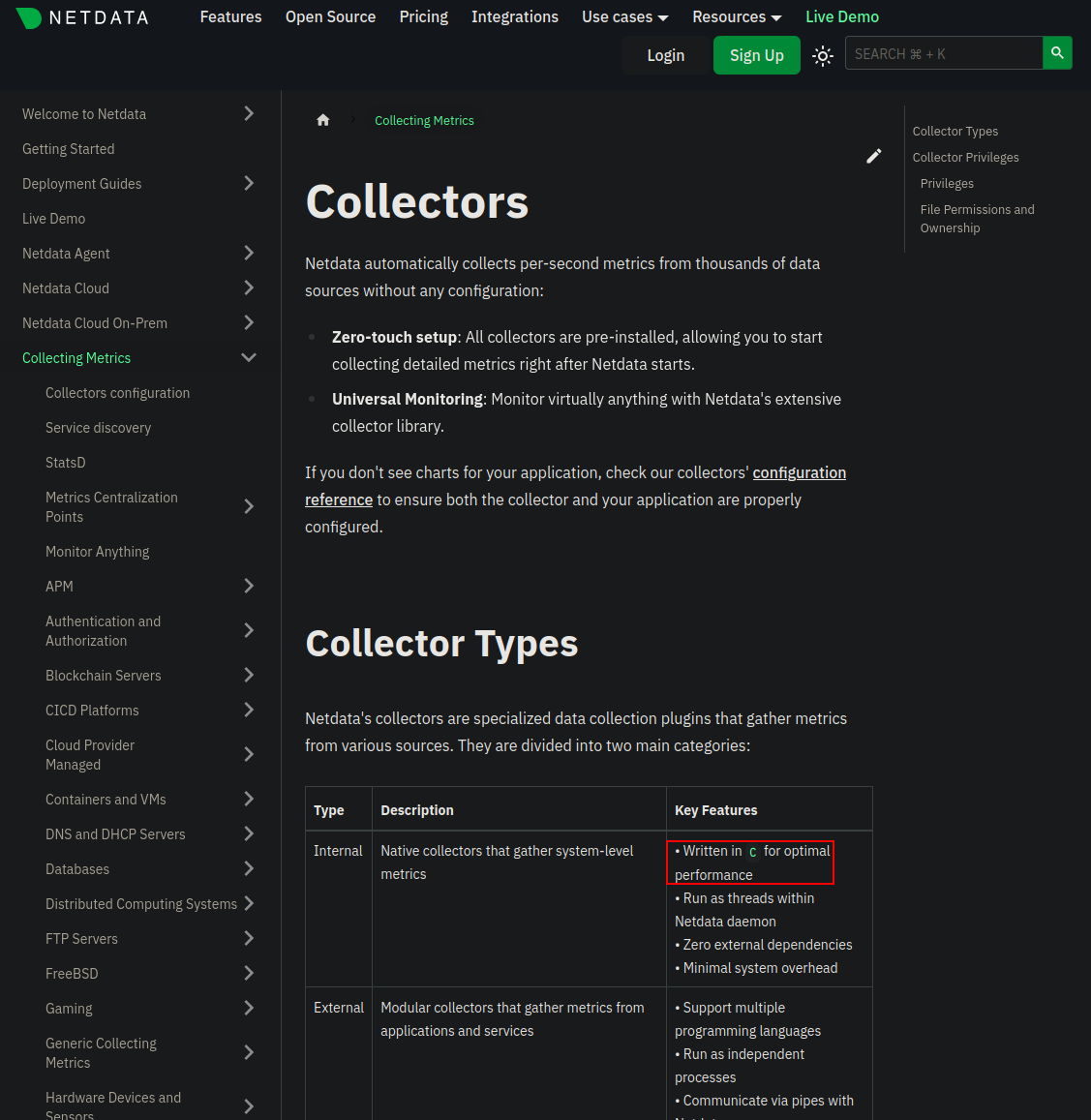The image size is (1091, 1120).
Task: Jump to File Permissions and Ownership
Action: coord(977,219)
